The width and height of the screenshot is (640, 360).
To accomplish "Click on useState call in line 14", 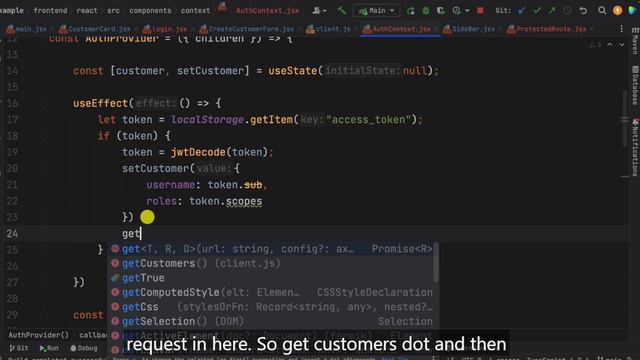I will [x=293, y=71].
